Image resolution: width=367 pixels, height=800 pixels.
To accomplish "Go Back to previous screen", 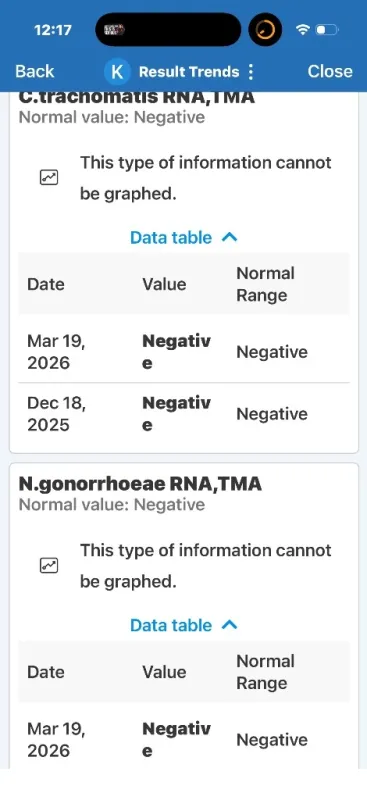I will (34, 71).
